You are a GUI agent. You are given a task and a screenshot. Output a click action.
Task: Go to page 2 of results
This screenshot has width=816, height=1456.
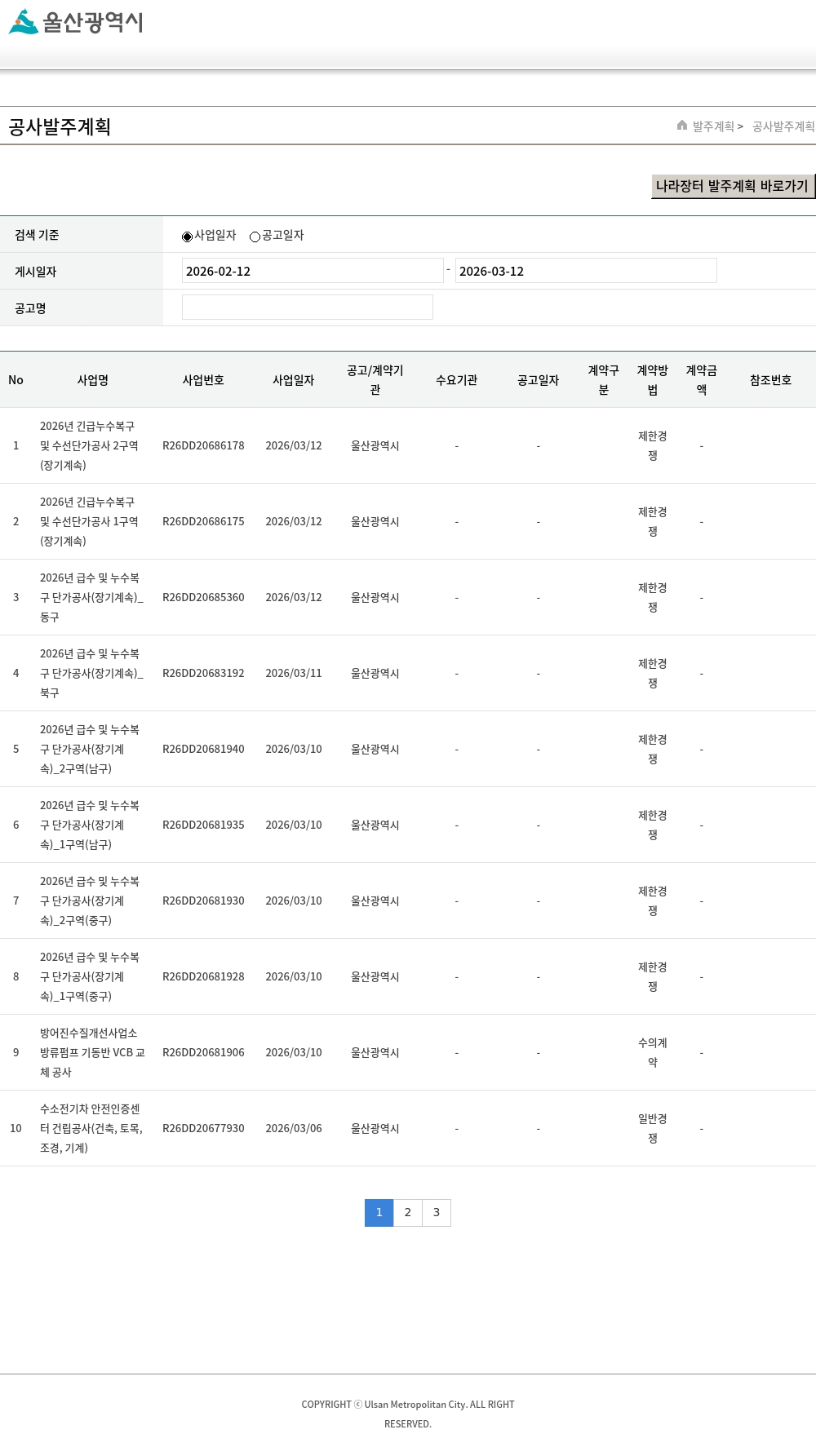pyautogui.click(x=408, y=1212)
